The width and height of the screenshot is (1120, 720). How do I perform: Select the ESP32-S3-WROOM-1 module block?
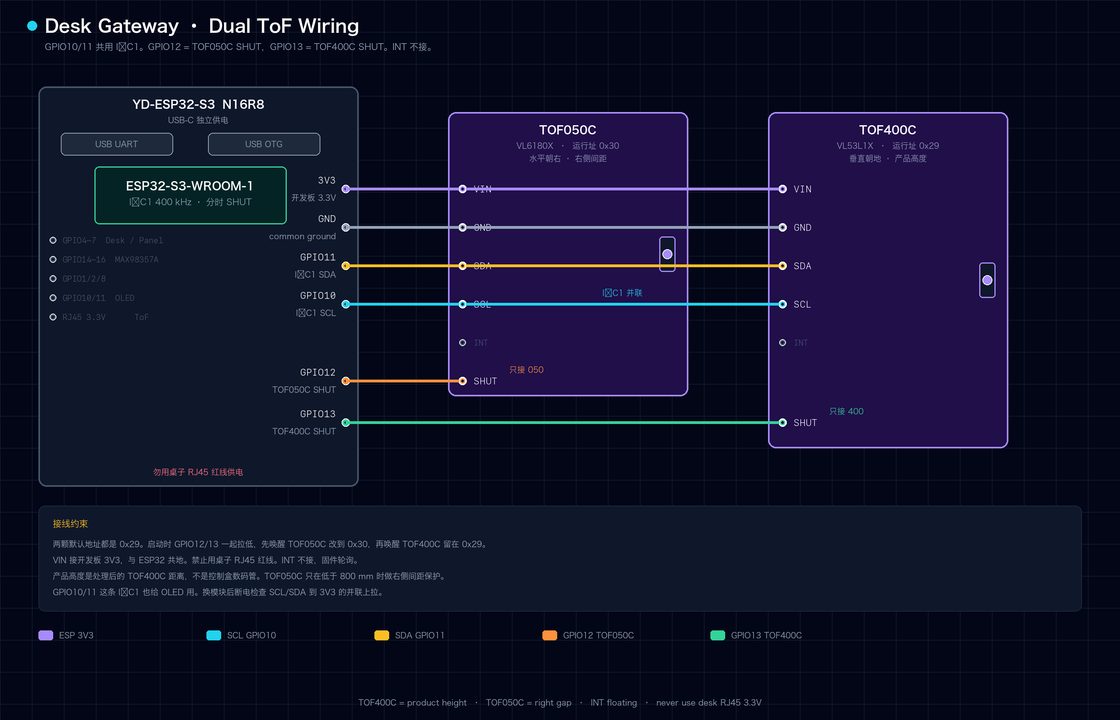point(190,195)
